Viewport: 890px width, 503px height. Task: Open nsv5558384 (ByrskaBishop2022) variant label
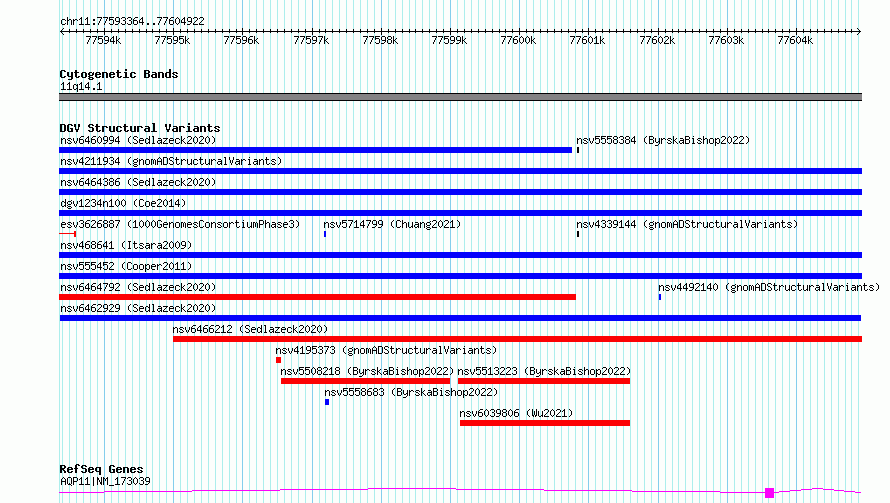(x=663, y=140)
